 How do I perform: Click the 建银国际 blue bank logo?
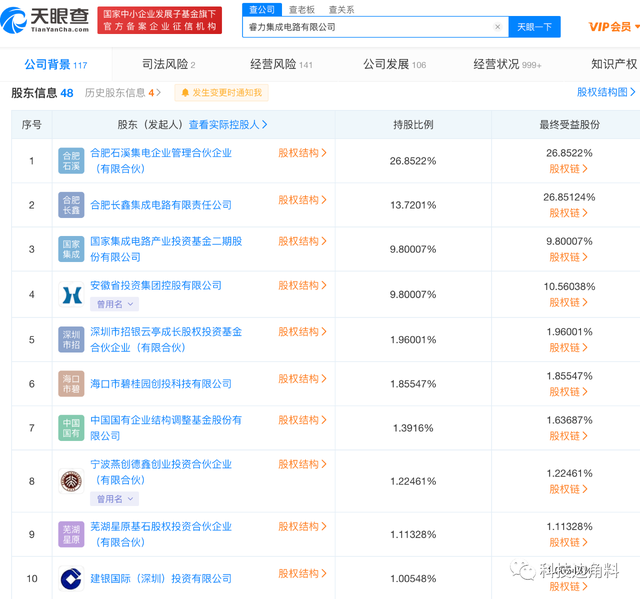click(x=71, y=578)
